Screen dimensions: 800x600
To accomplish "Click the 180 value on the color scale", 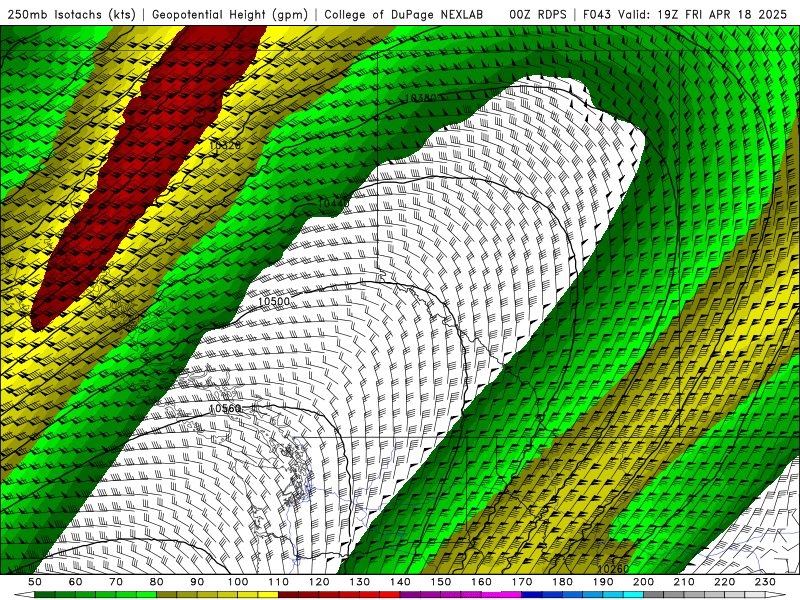I will 562,582.
